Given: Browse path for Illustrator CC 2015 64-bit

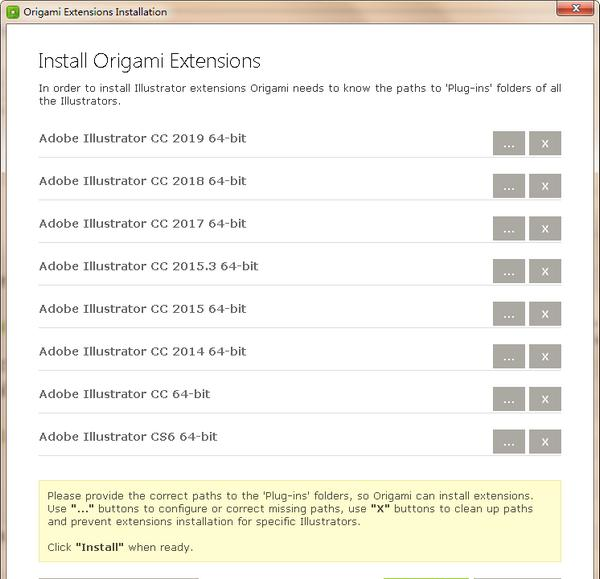Looking at the screenshot, I should [509, 314].
